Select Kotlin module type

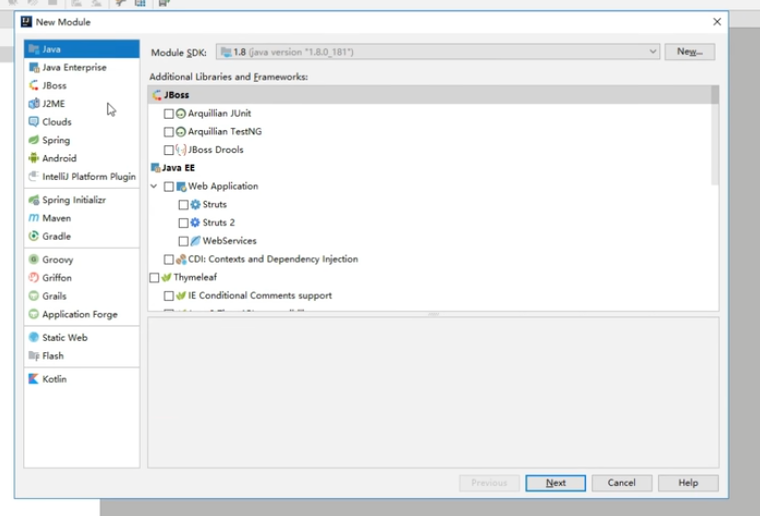click(x=81, y=379)
